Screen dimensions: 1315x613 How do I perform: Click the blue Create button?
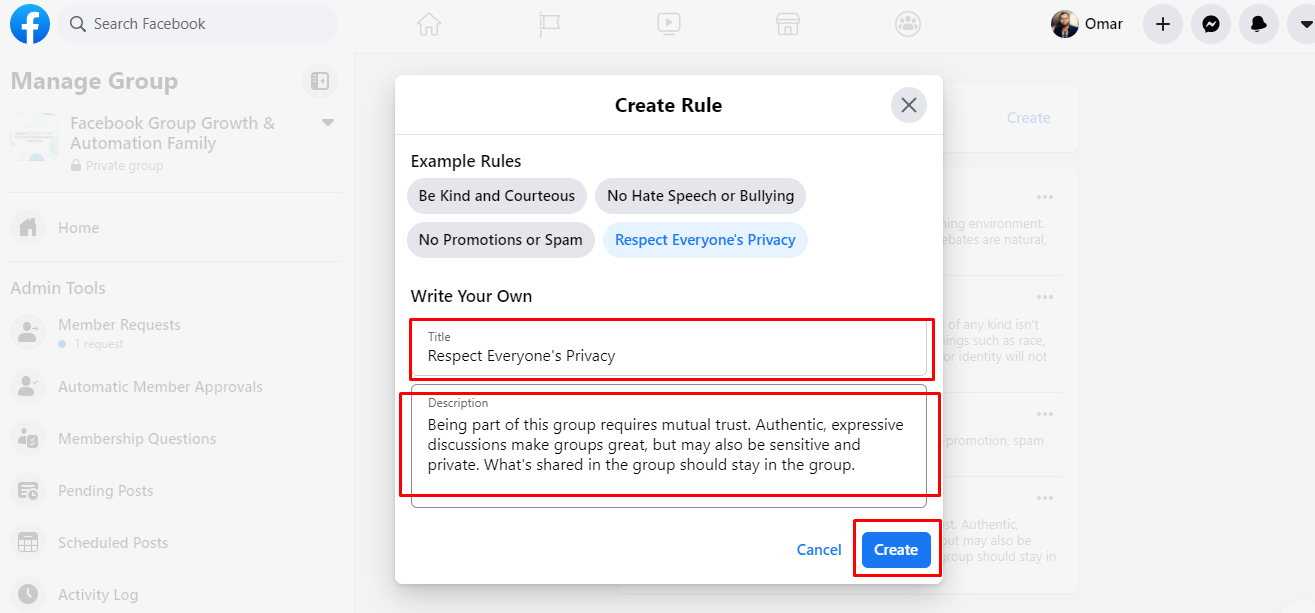pos(896,550)
